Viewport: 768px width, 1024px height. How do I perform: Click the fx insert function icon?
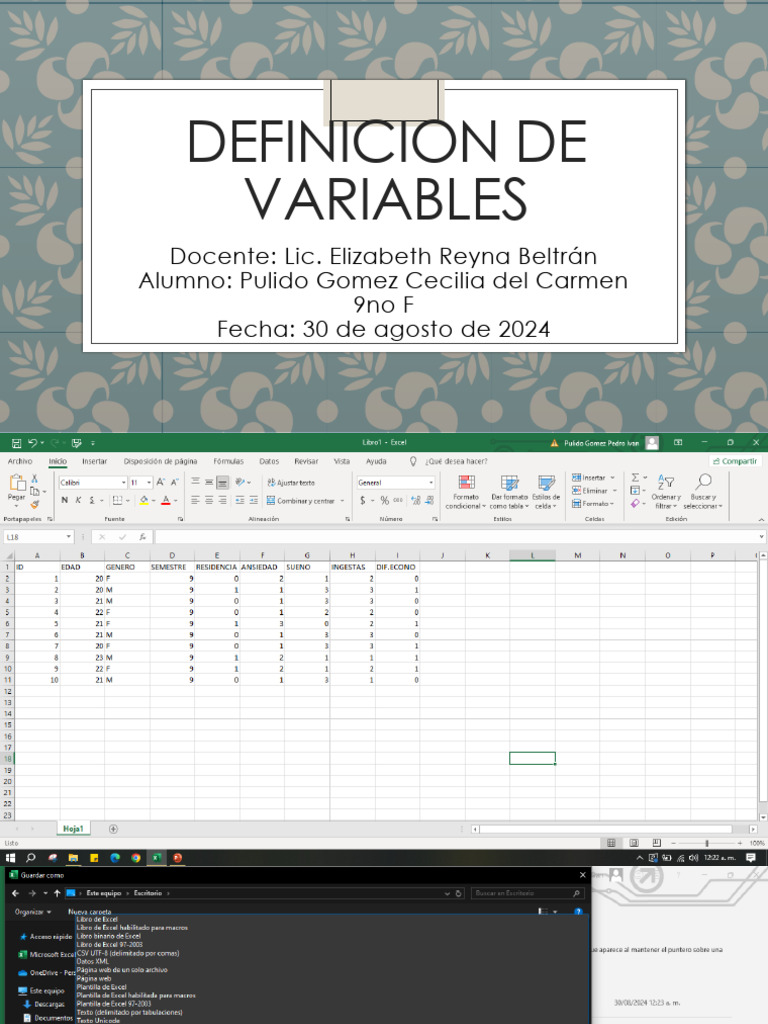tap(142, 537)
